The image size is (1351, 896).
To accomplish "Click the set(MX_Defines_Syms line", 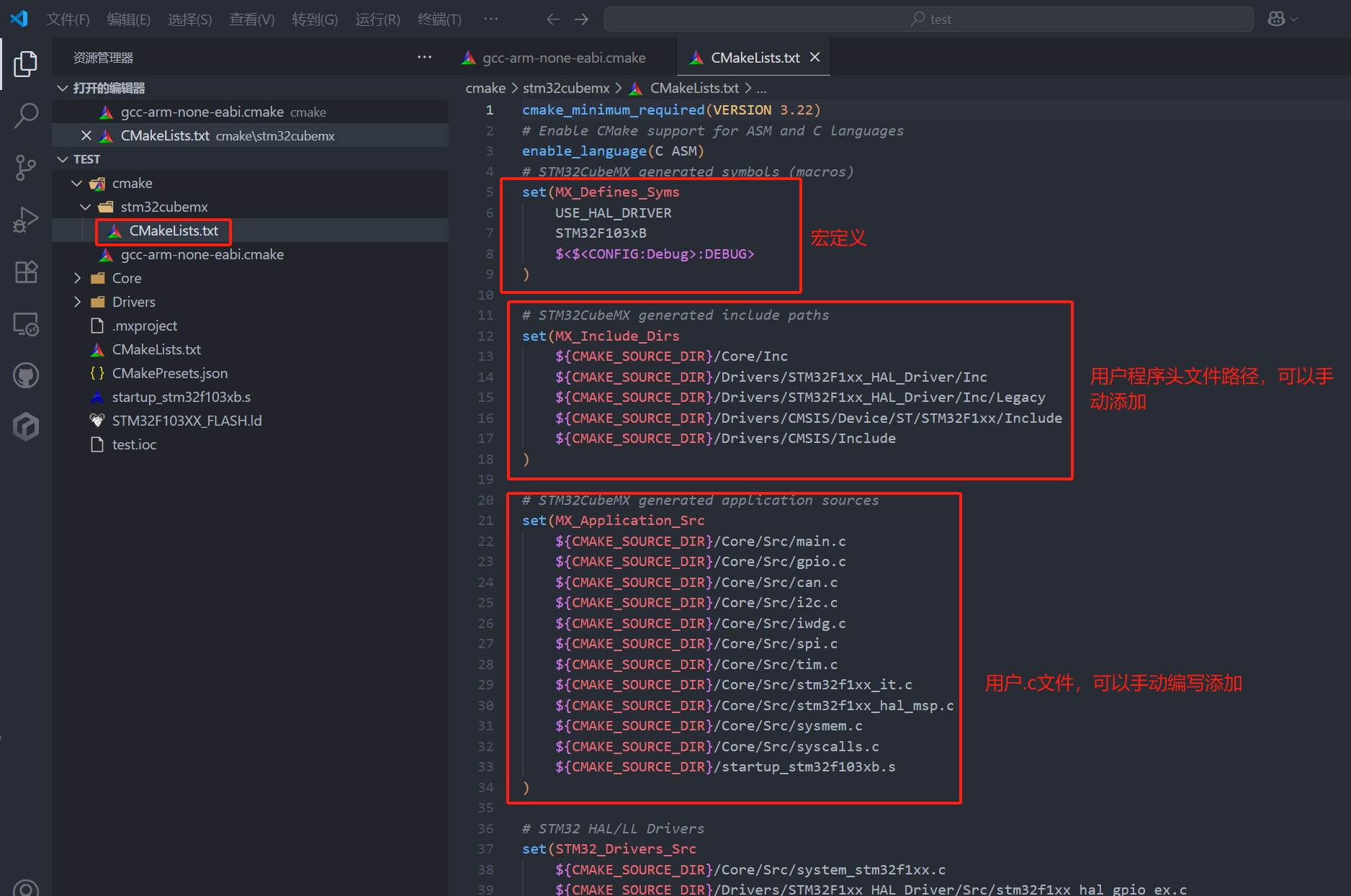I will click(601, 192).
